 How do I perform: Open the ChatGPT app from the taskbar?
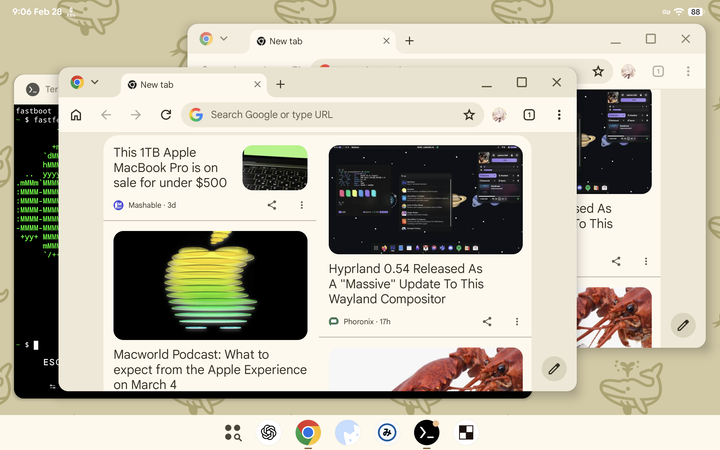tap(269, 432)
